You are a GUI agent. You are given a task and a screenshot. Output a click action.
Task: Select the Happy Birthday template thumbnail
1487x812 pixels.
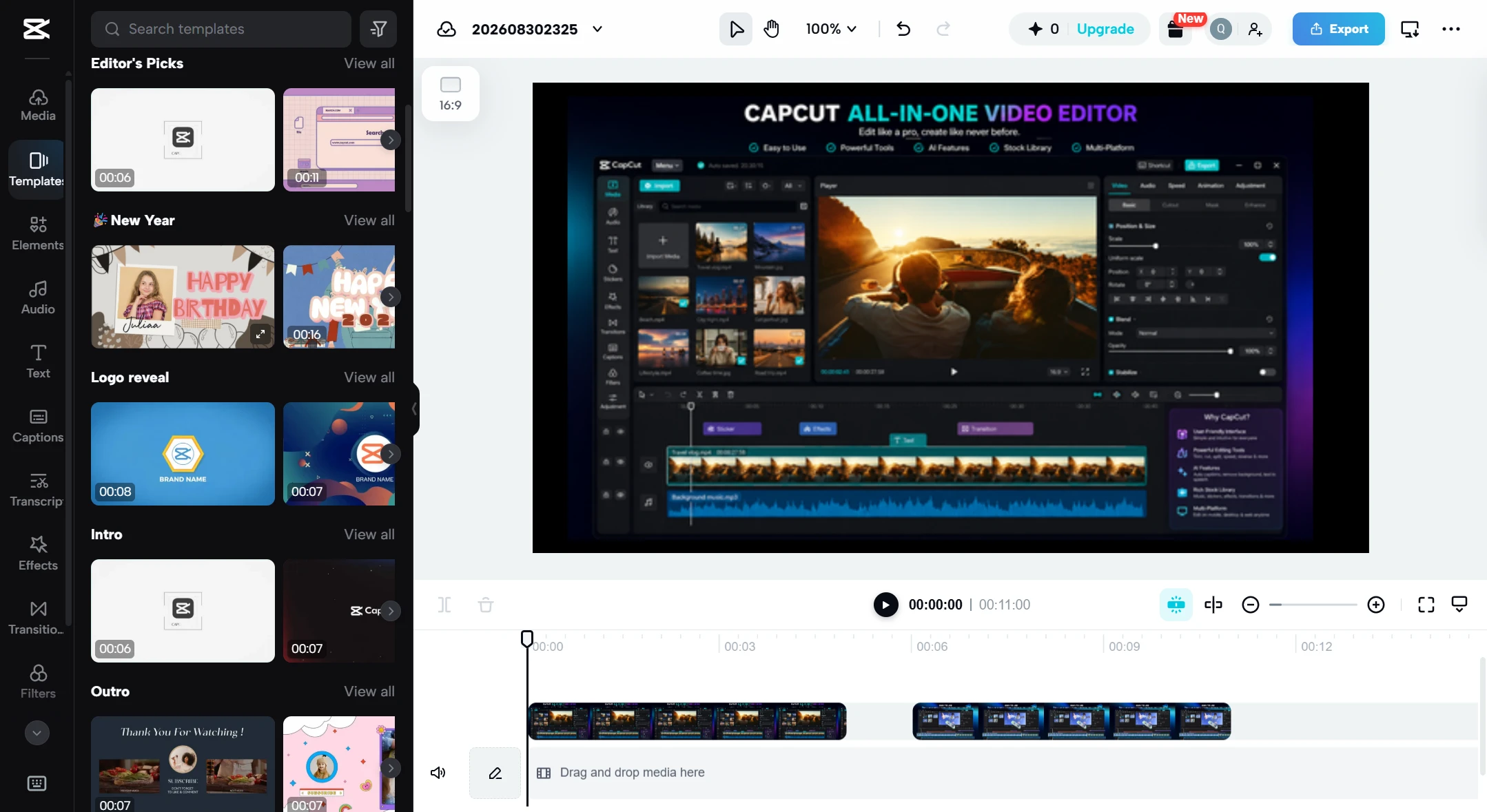click(x=183, y=297)
